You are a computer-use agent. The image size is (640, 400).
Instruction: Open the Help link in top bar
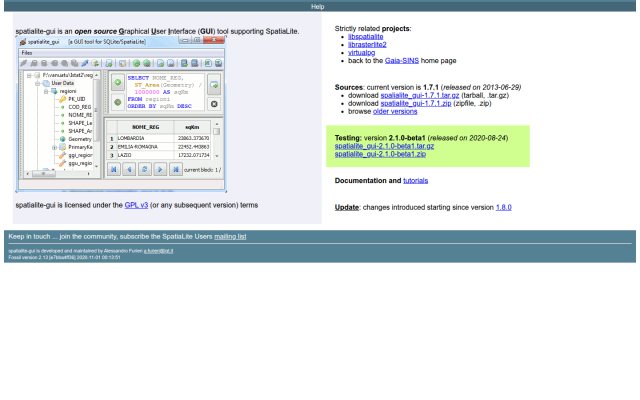point(317,7)
